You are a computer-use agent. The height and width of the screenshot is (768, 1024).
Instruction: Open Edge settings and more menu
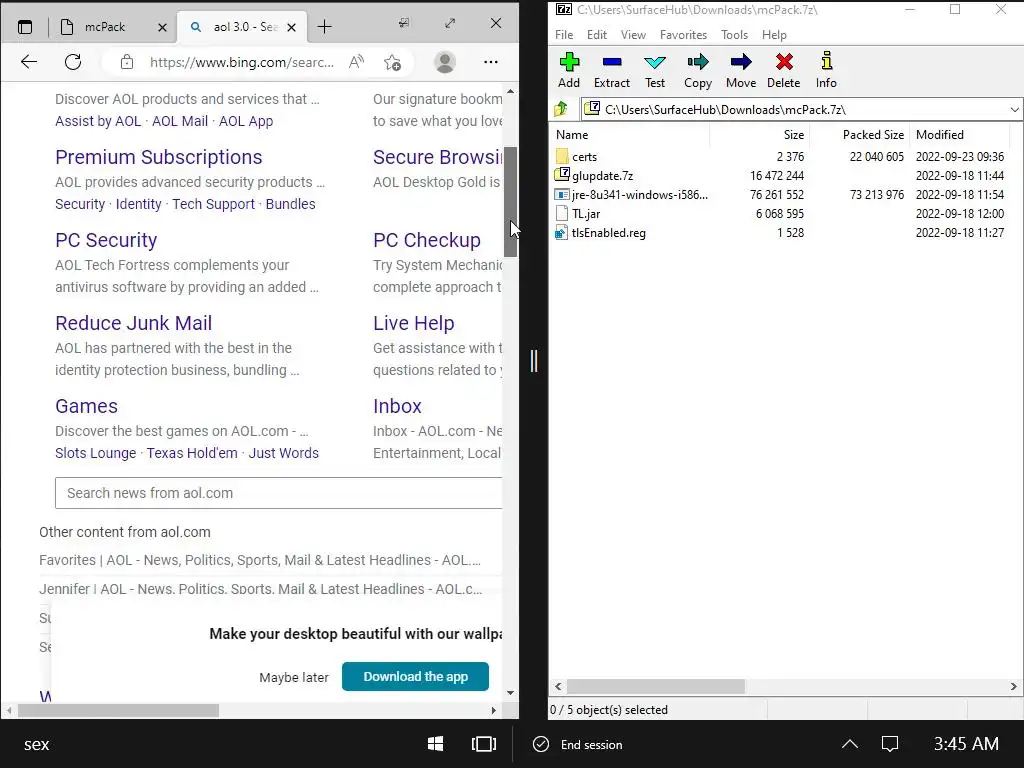490,62
